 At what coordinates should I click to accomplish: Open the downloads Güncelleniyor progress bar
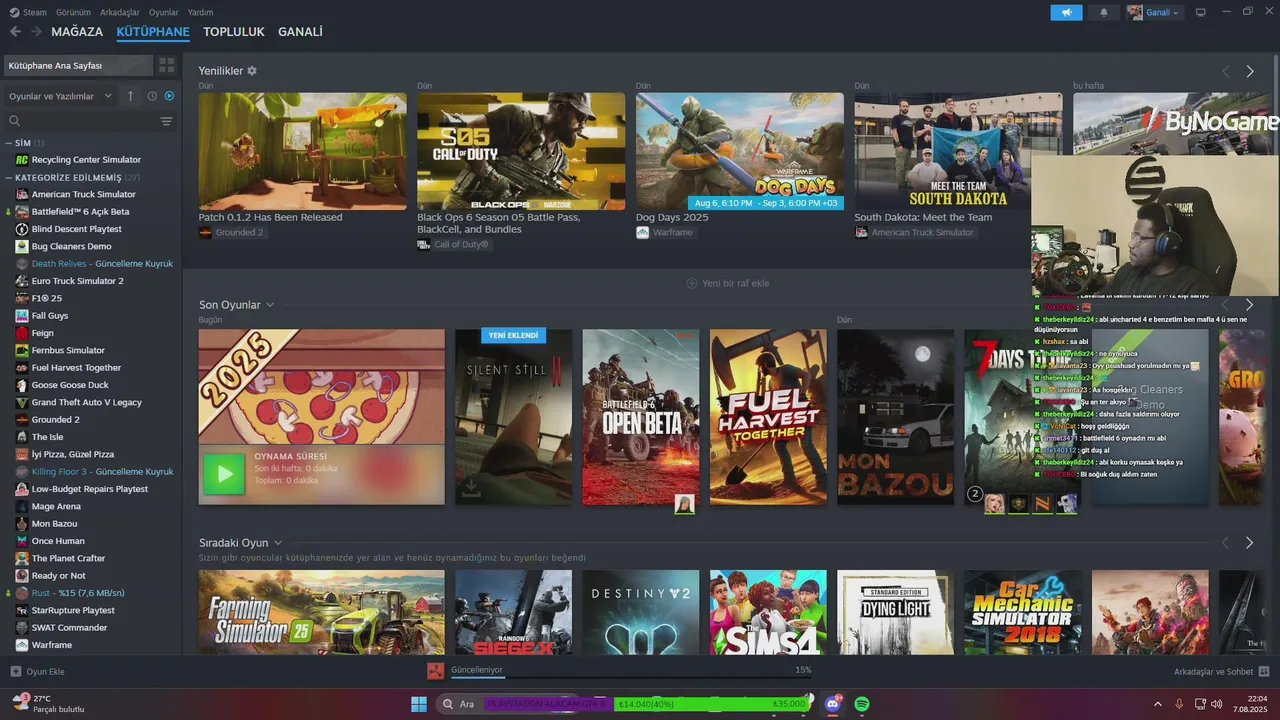630,671
